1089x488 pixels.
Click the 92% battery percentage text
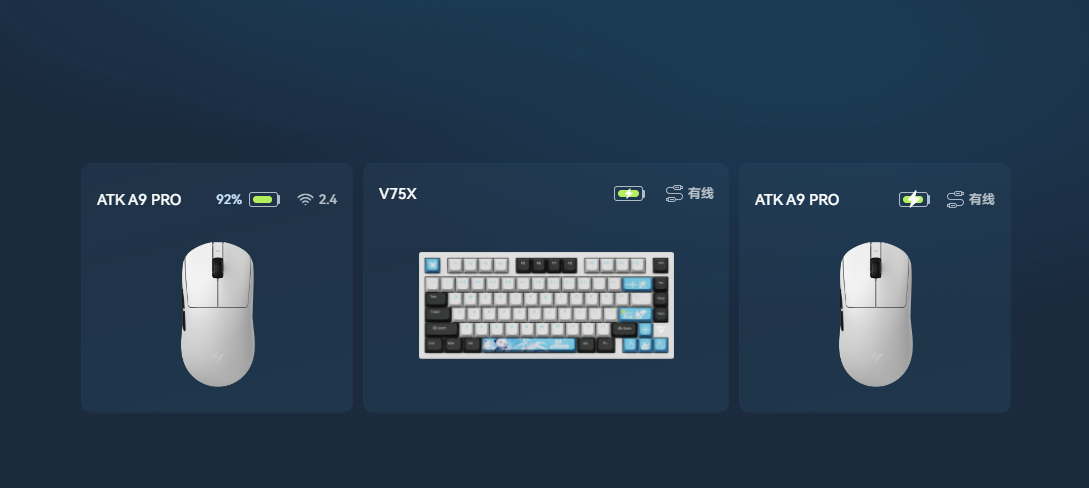pos(229,200)
